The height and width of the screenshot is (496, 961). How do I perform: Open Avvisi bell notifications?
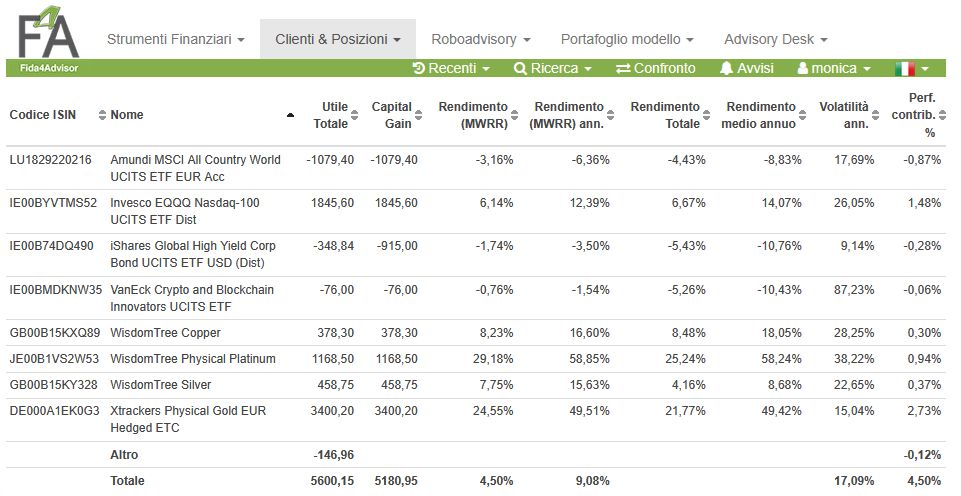click(x=746, y=68)
